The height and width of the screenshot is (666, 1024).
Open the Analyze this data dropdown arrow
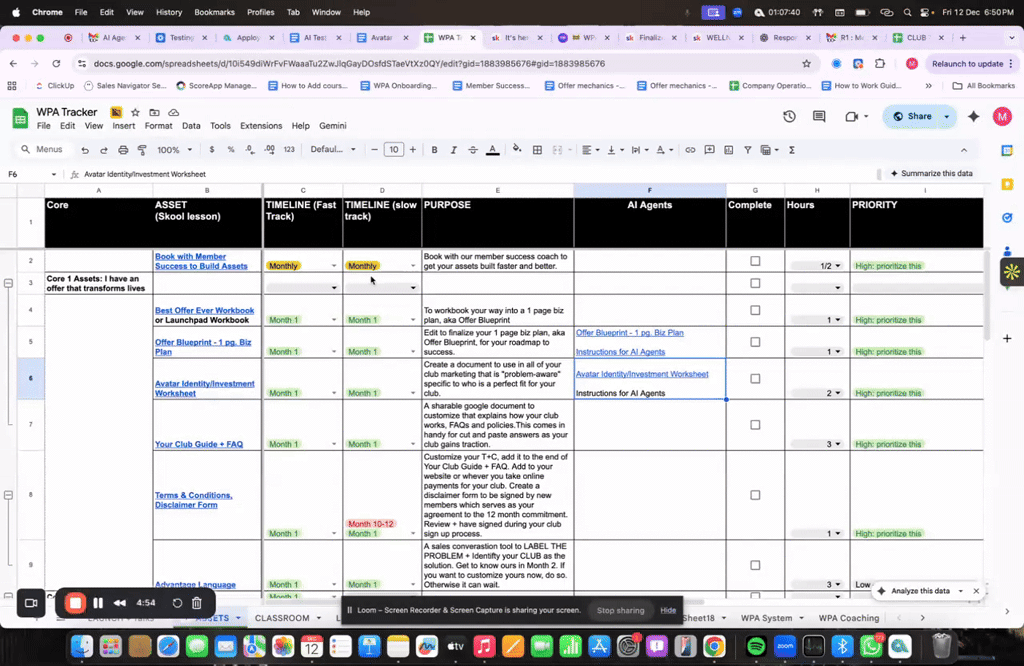tap(961, 591)
